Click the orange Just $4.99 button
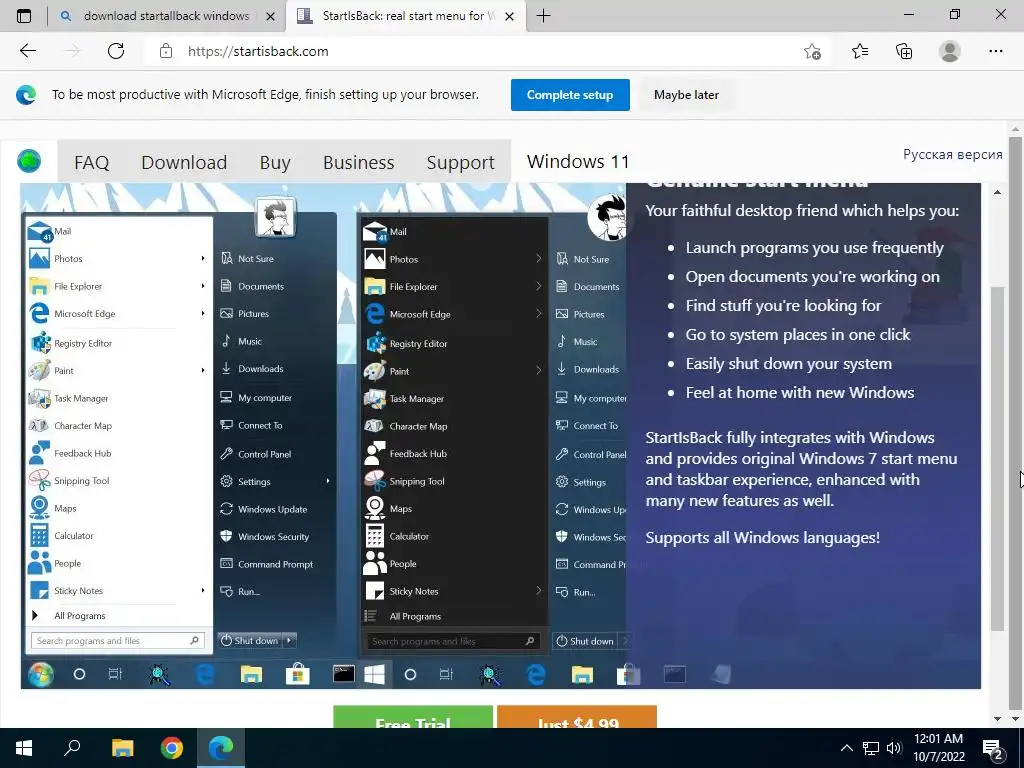This screenshot has width=1024, height=768. pos(577,717)
